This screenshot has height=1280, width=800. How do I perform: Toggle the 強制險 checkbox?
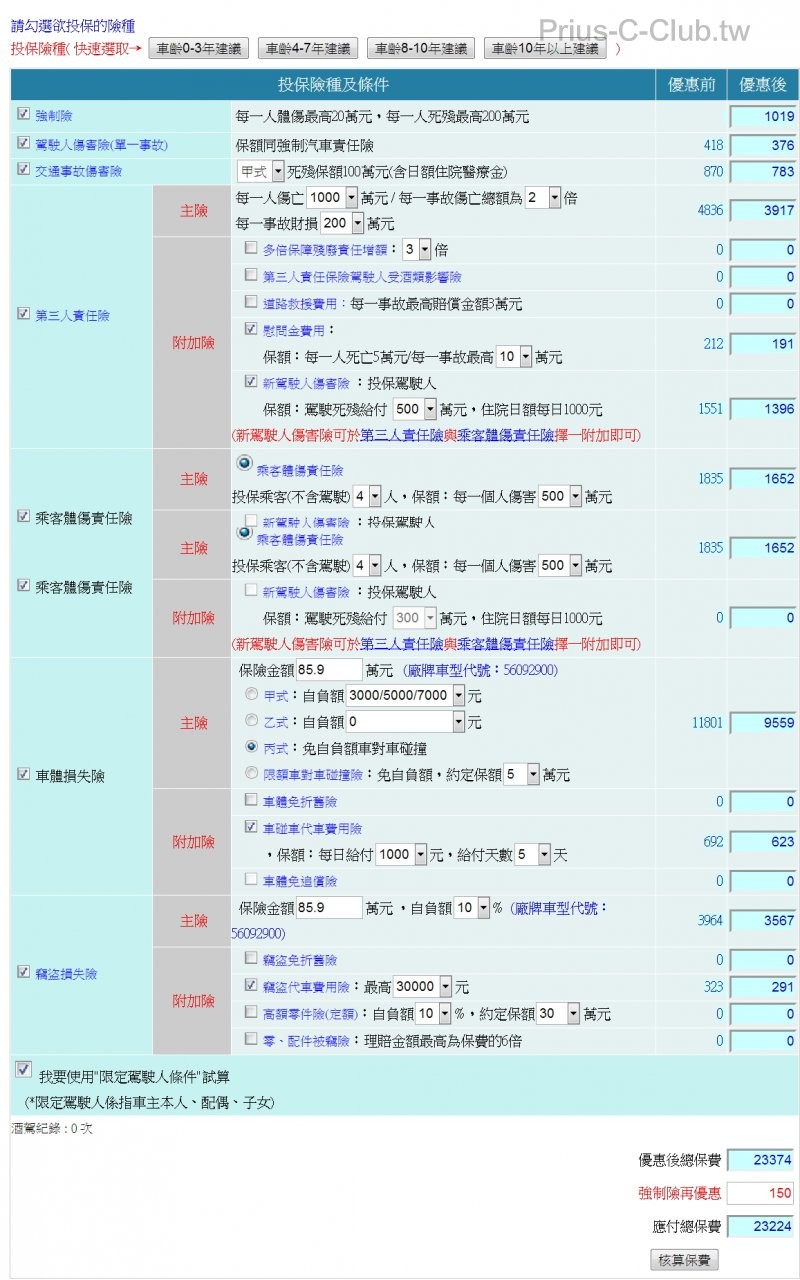coord(24,116)
